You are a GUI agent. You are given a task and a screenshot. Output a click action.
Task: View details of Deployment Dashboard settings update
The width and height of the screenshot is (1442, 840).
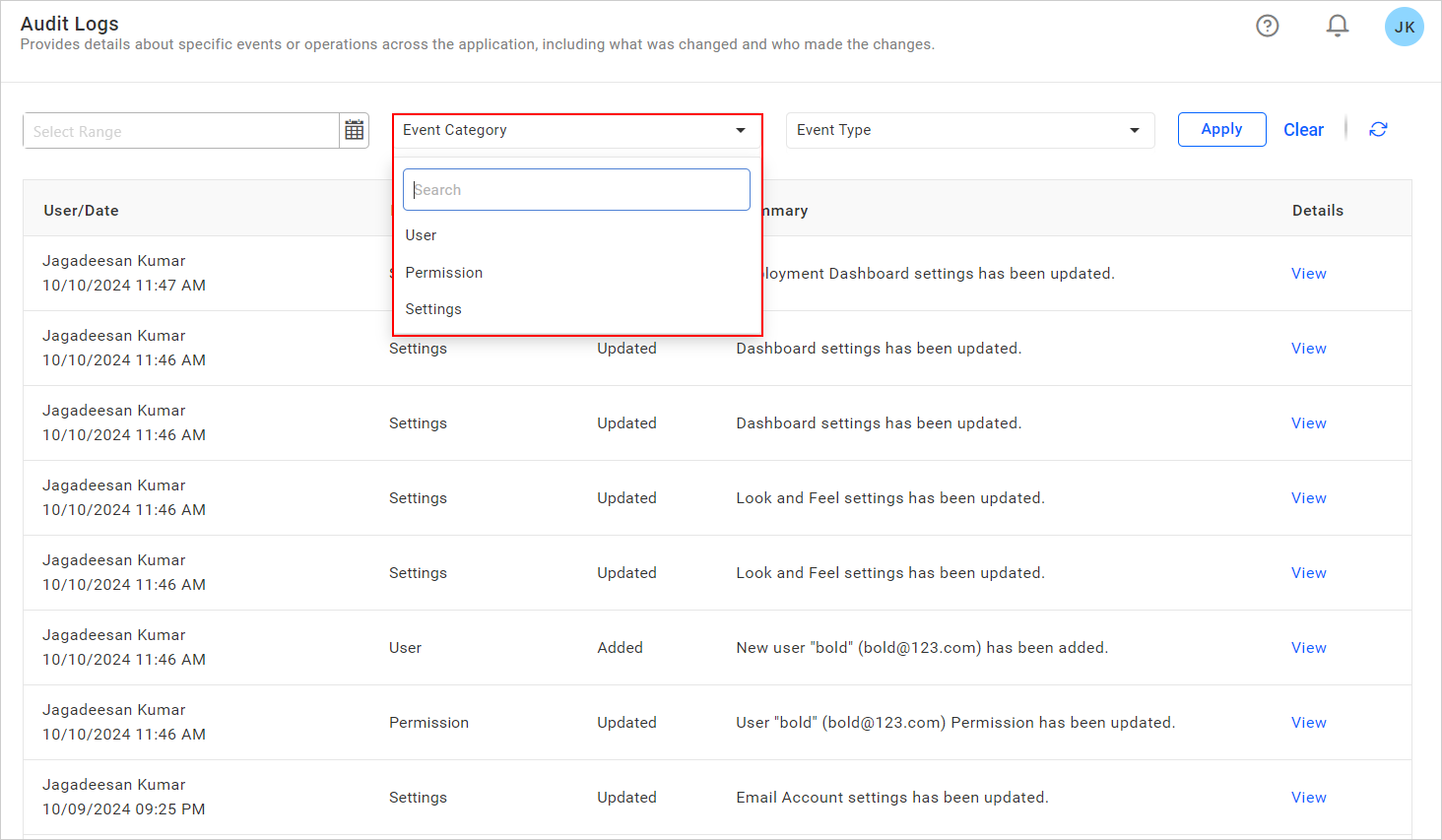1308,274
